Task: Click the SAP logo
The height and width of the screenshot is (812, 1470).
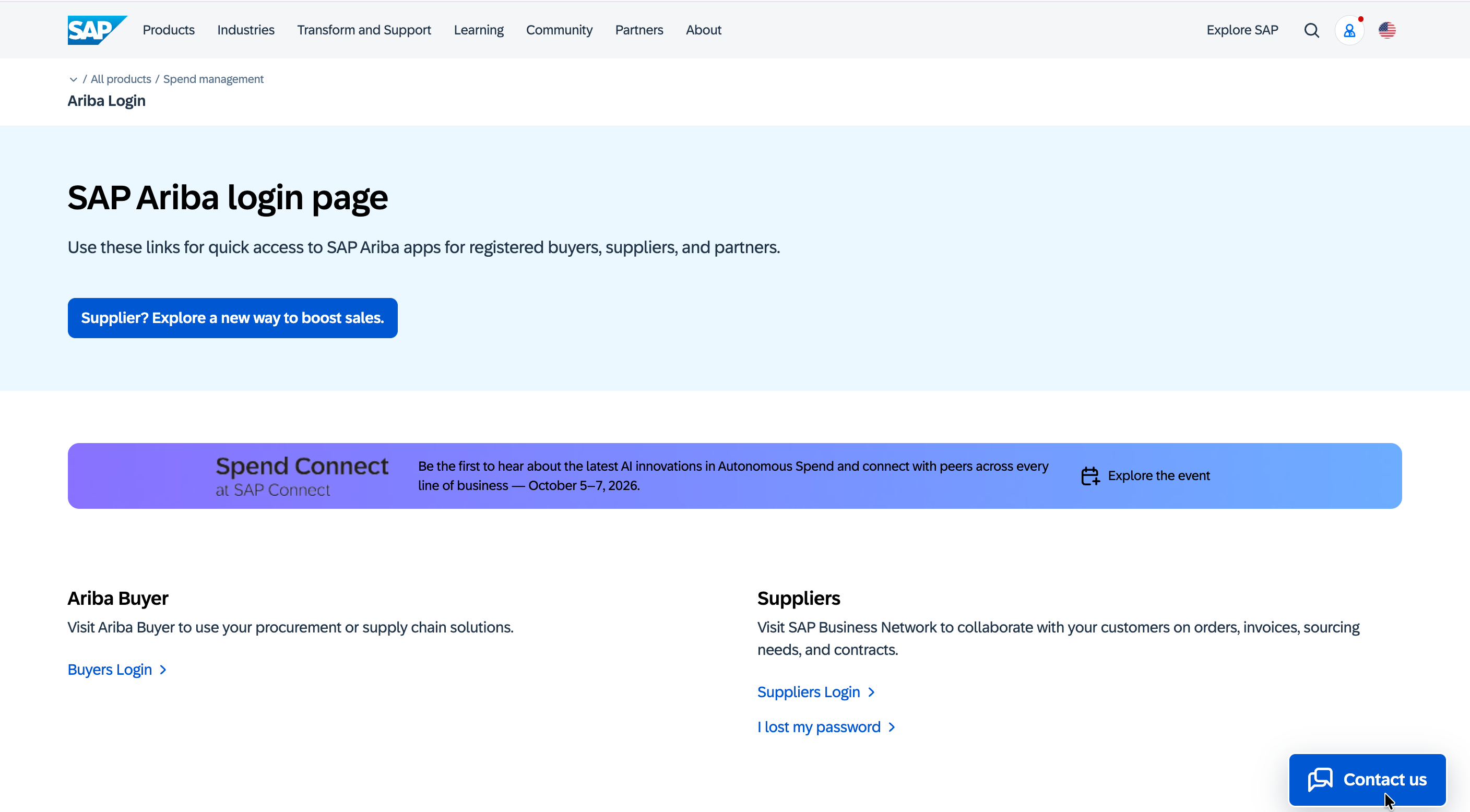Action: (97, 30)
